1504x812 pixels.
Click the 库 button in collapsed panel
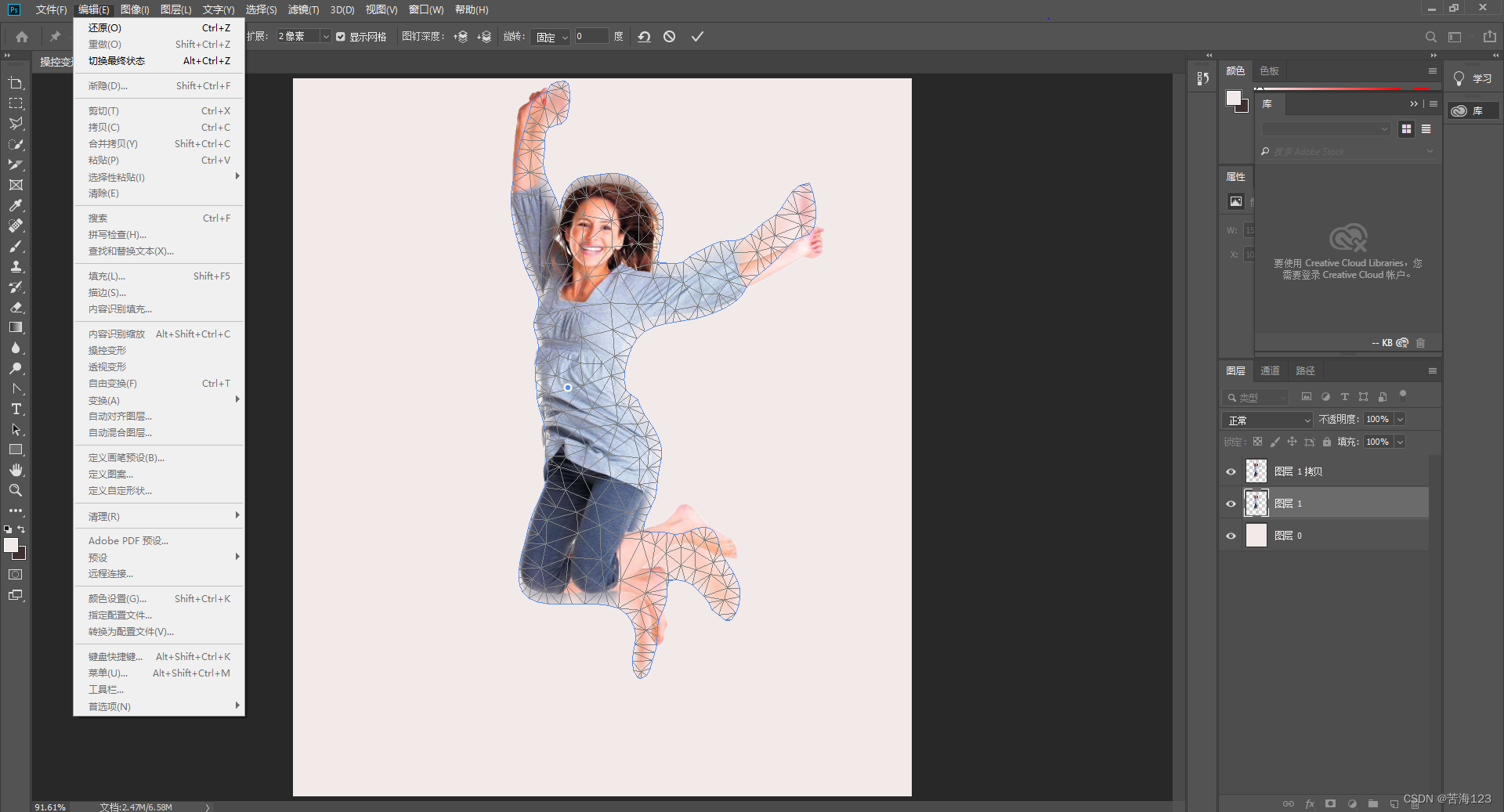(x=1473, y=110)
